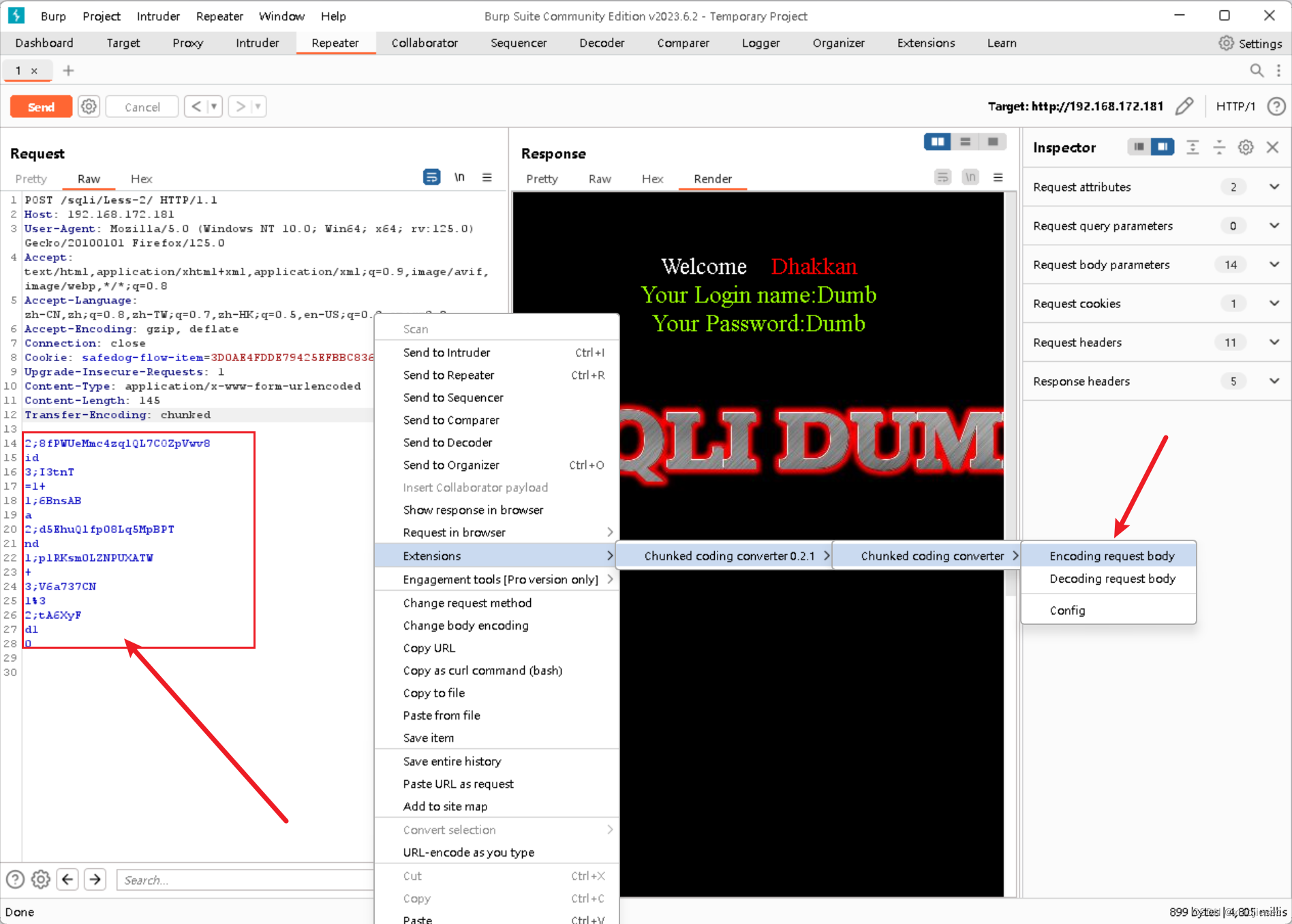This screenshot has height=924, width=1292.
Task: Open help icon beside HTTP/1
Action: click(1276, 106)
